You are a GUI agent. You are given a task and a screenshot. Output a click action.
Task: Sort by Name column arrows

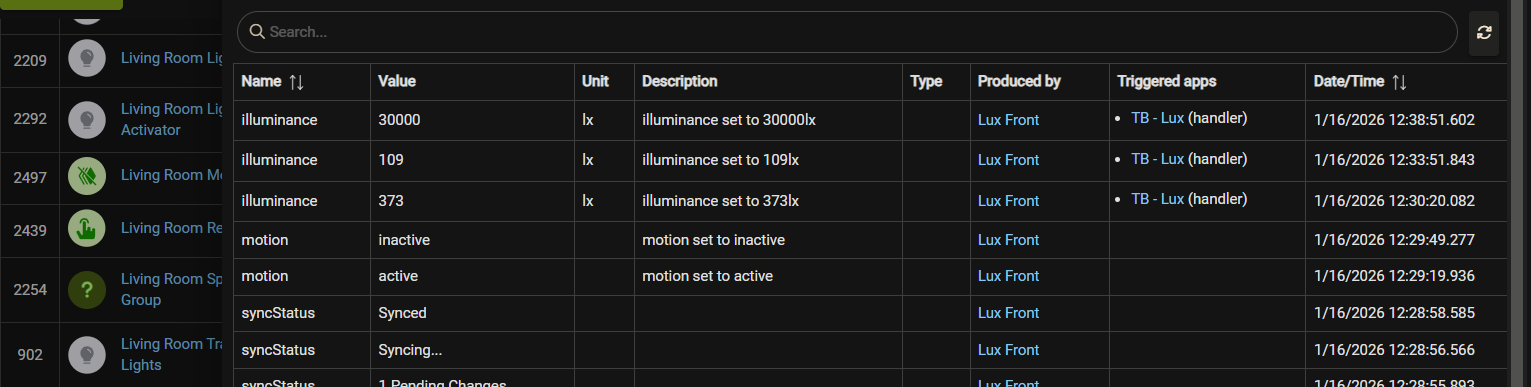click(x=296, y=82)
